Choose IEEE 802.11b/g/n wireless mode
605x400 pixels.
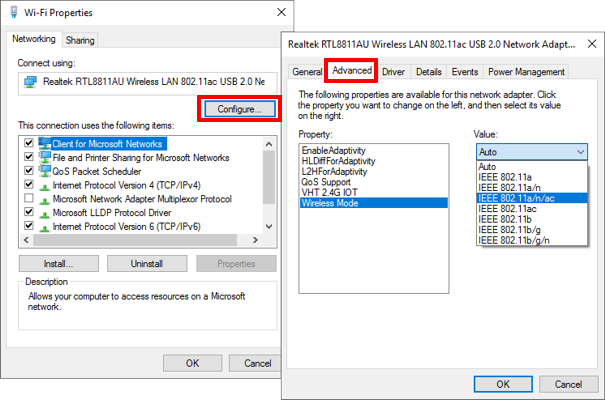coord(532,240)
